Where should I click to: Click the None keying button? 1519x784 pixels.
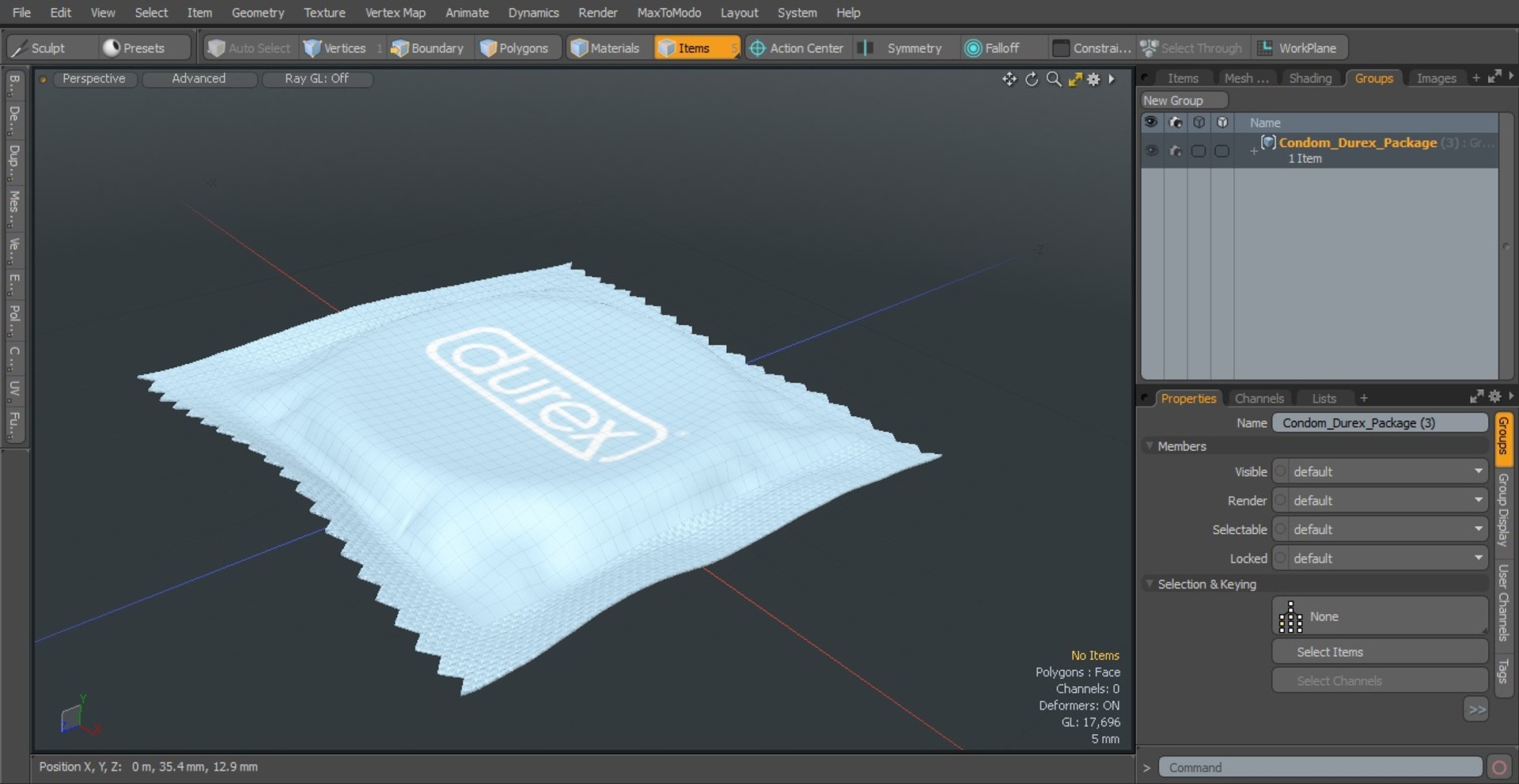[x=1381, y=616]
